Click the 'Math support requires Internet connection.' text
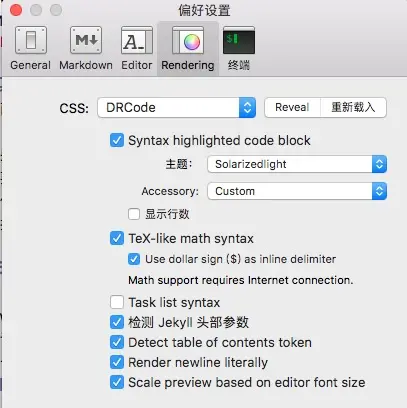Screen dimensions: 407x408 (240, 280)
